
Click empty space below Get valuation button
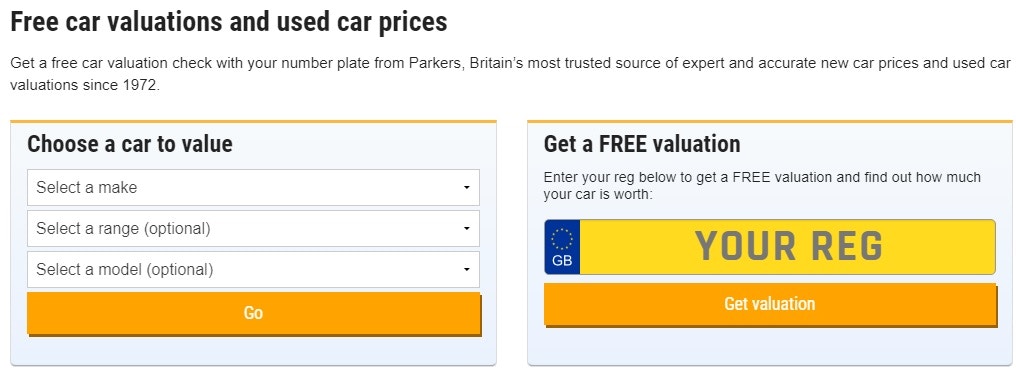(x=770, y=345)
